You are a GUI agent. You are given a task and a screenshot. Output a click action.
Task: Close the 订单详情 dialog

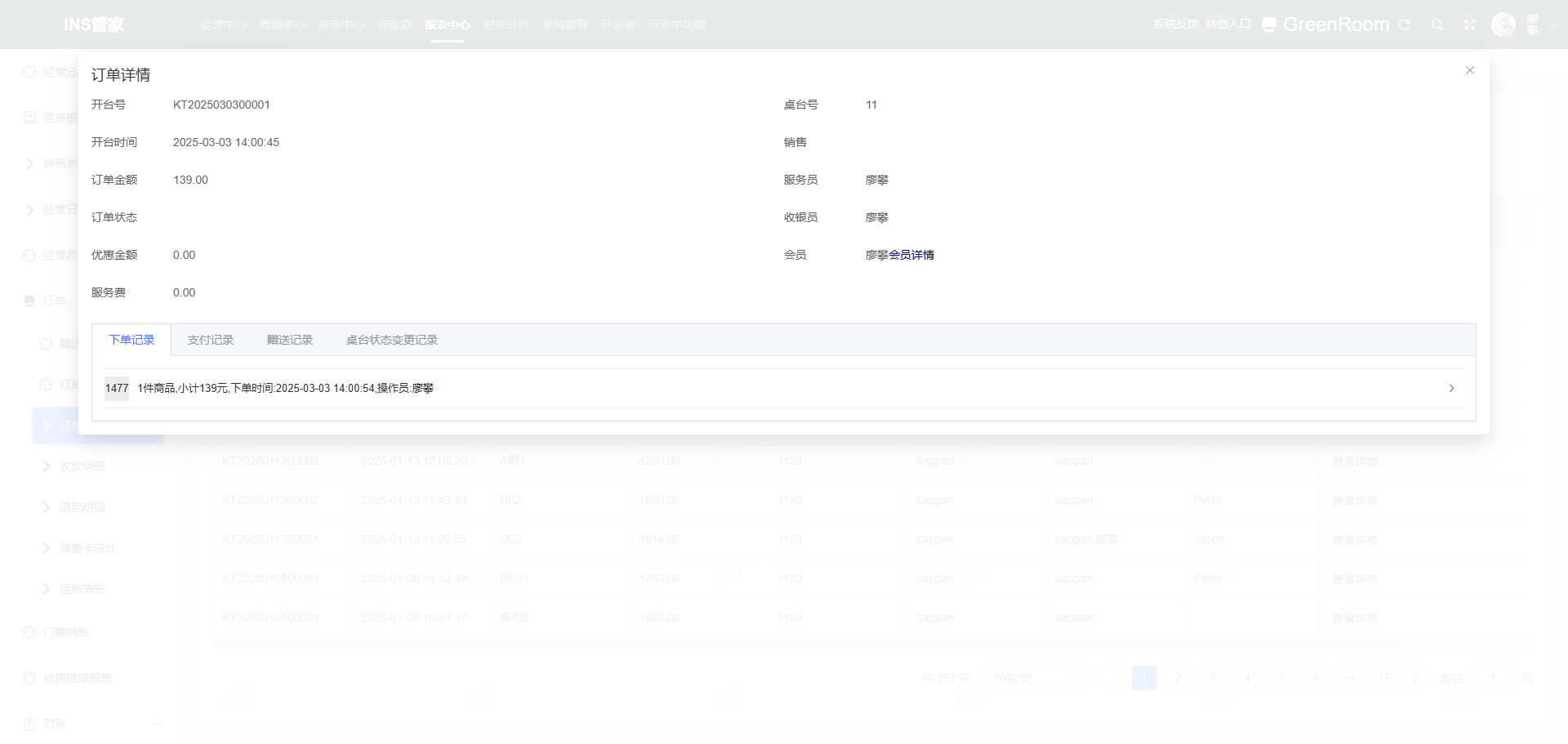pos(1470,70)
